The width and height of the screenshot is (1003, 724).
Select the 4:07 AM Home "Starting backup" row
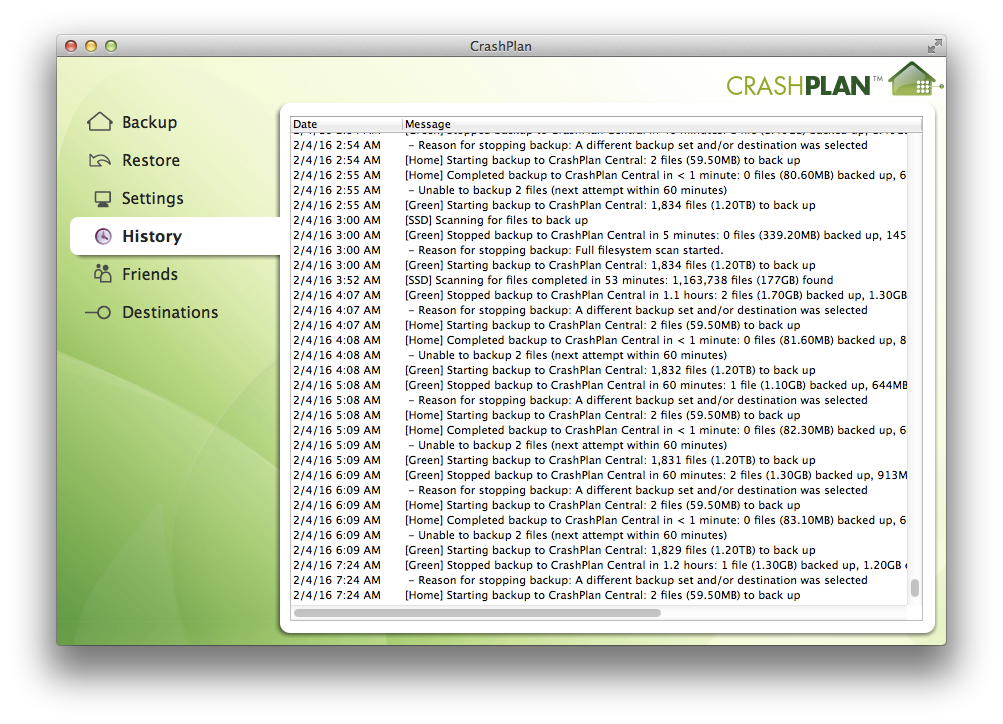[x=599, y=326]
